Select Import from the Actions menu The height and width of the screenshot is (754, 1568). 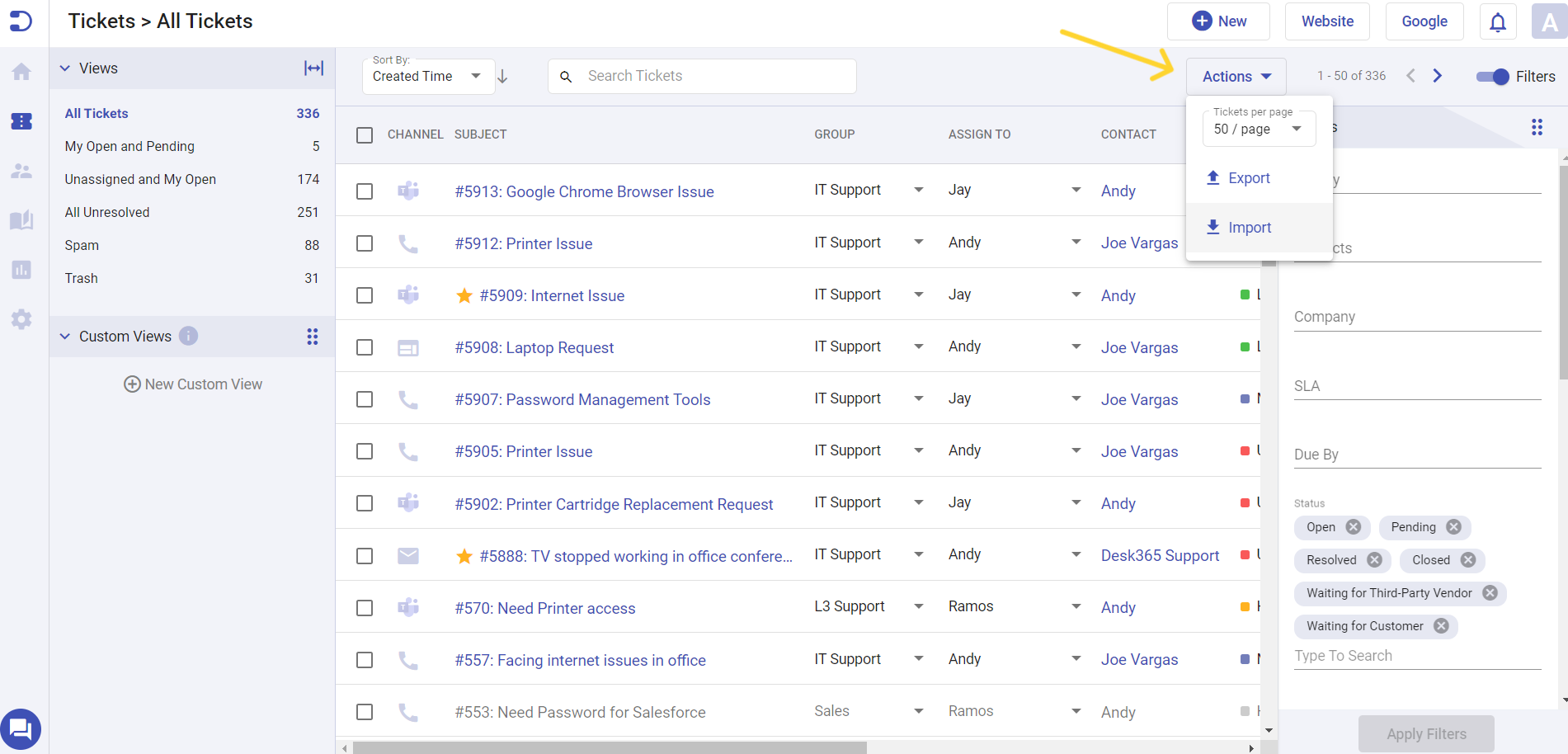click(1250, 227)
